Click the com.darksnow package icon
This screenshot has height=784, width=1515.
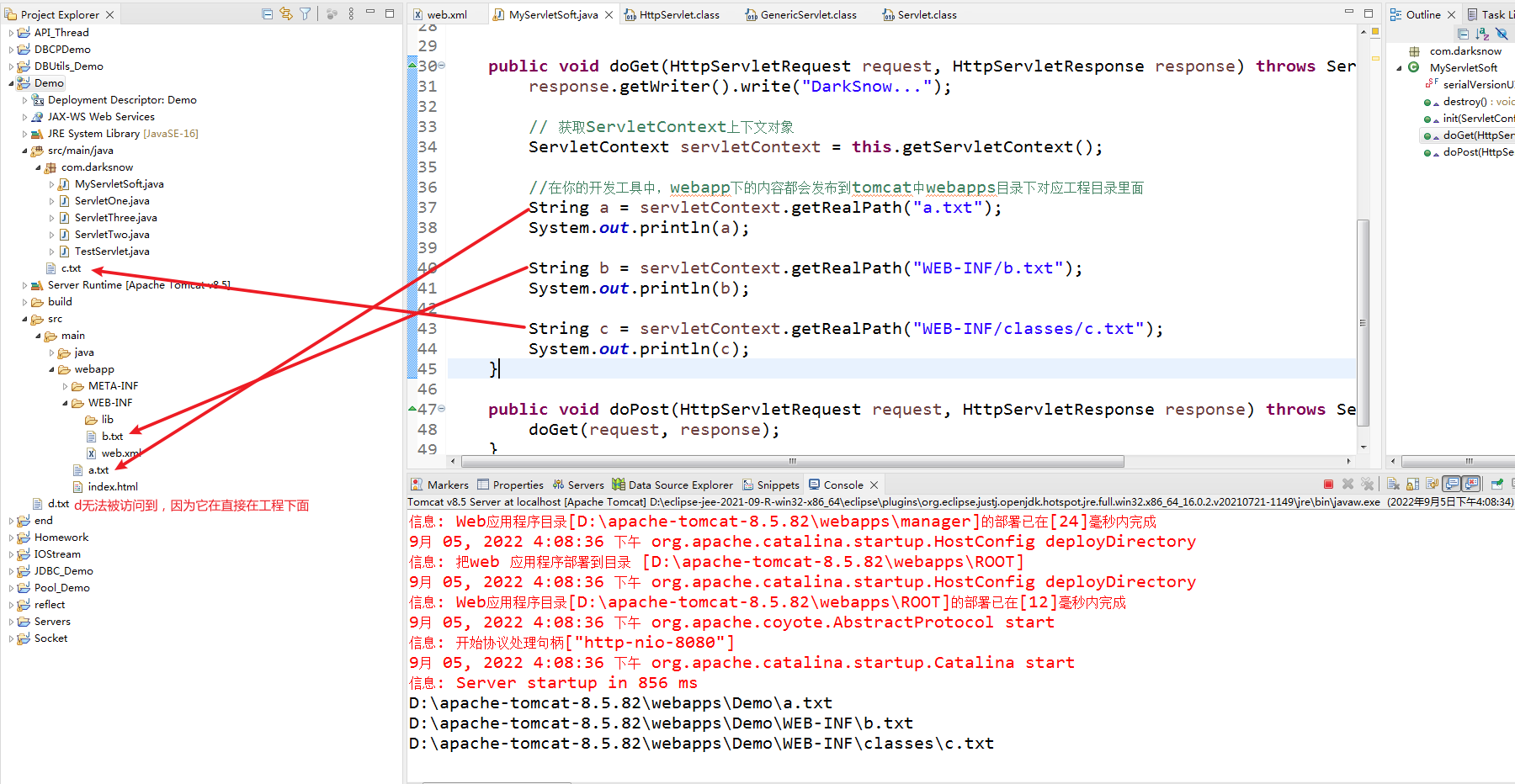[x=50, y=167]
